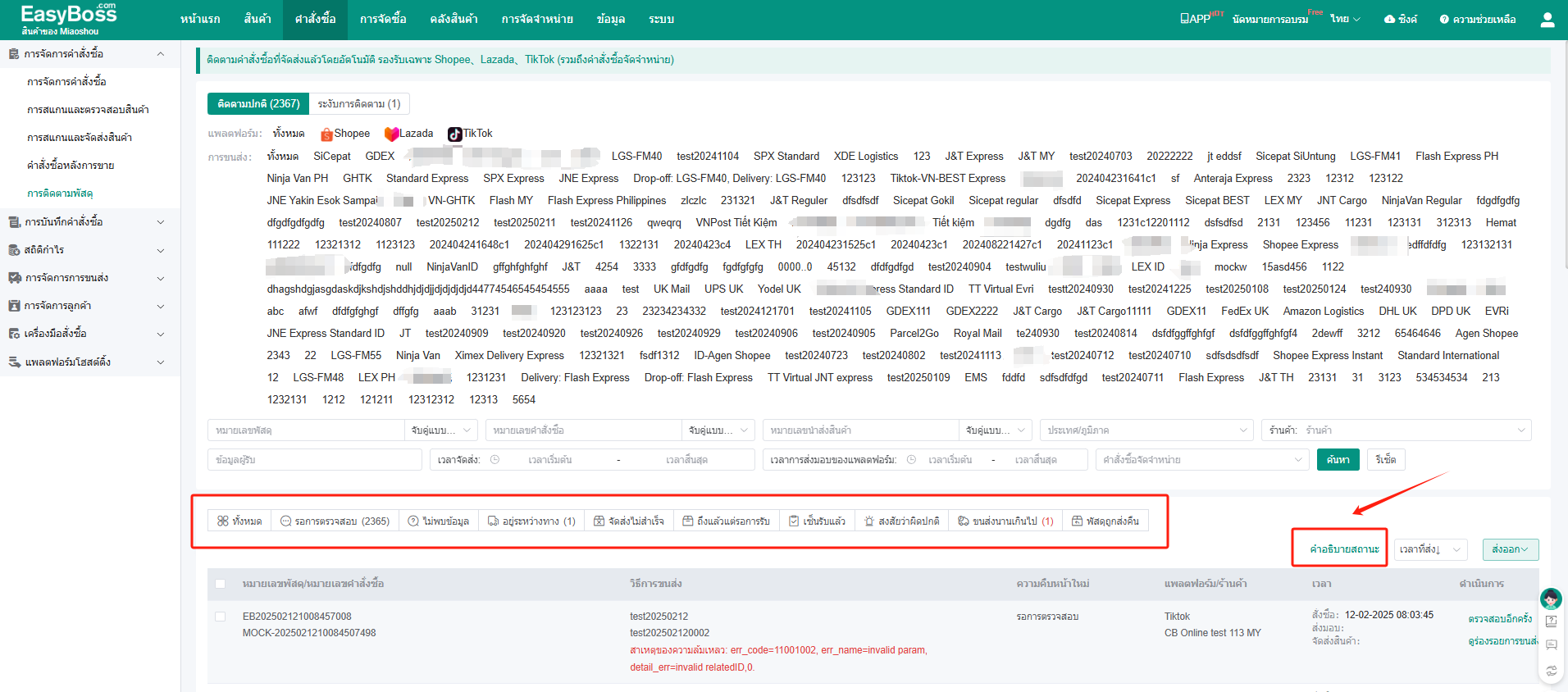Open the help manual book icon
This screenshot has width=1568, height=692.
(x=1551, y=621)
